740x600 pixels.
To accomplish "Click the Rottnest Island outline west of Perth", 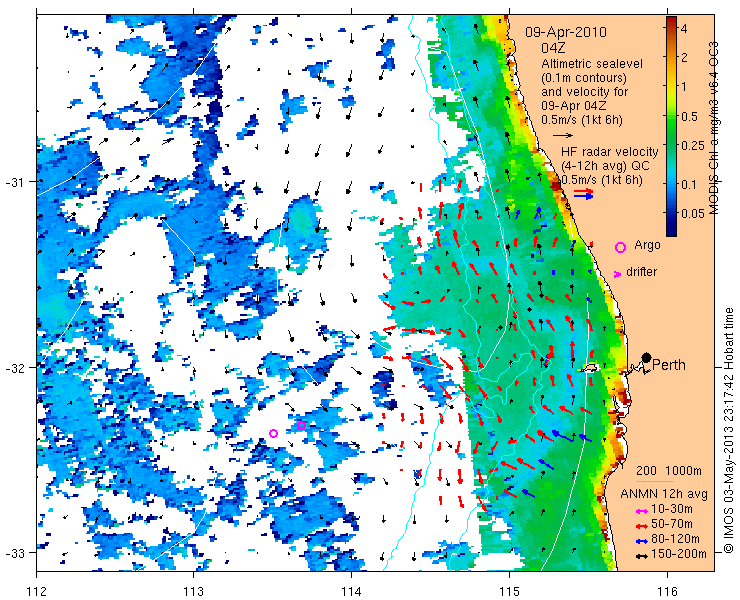I will (589, 367).
